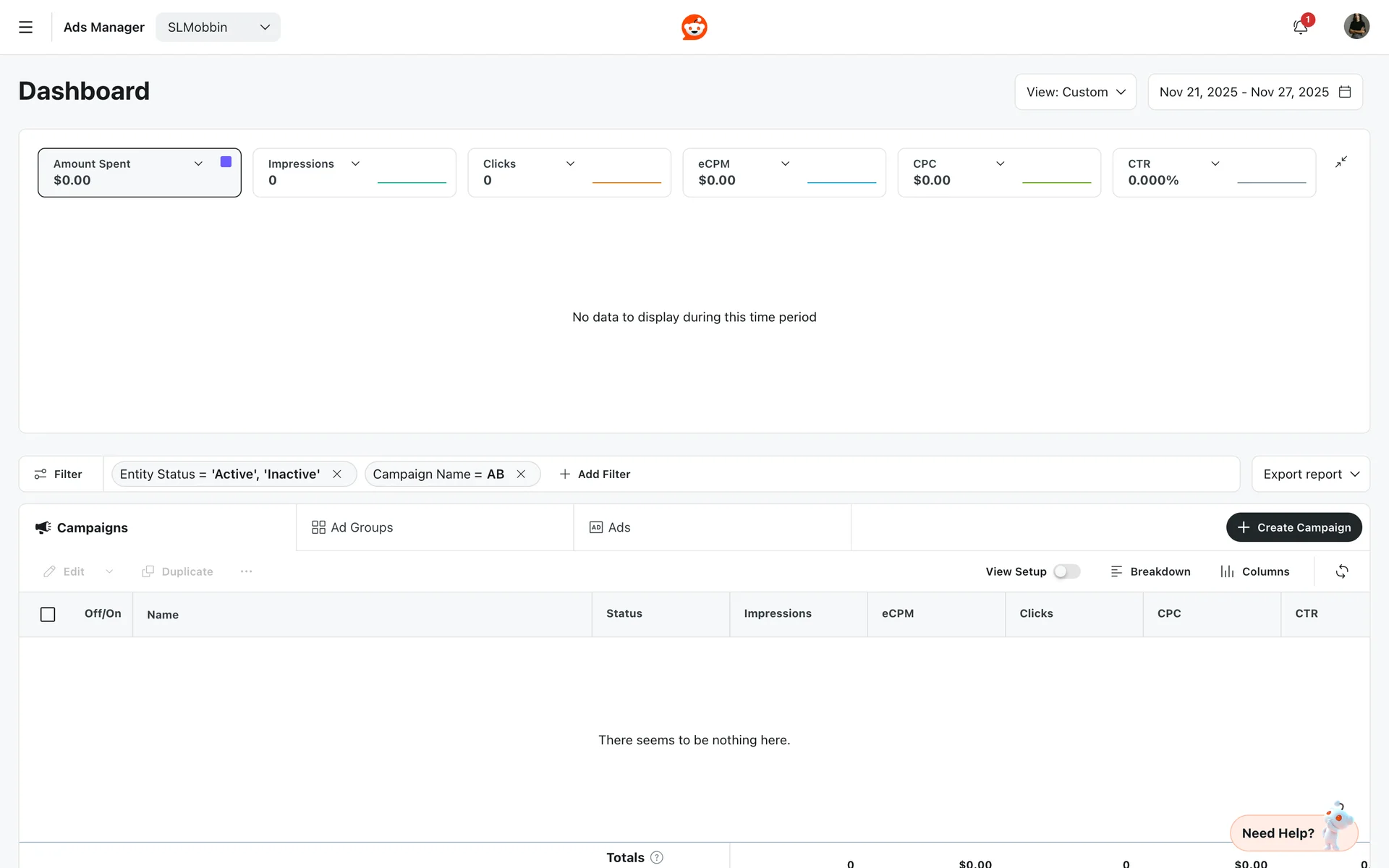Click the Reddit Snoo logo
The image size is (1389, 868).
[x=694, y=27]
